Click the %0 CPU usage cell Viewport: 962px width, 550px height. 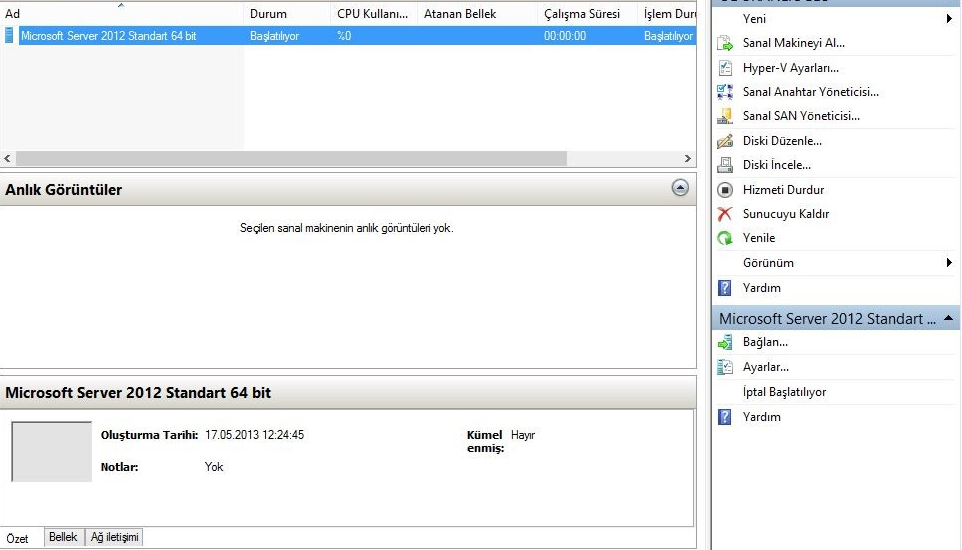coord(344,36)
